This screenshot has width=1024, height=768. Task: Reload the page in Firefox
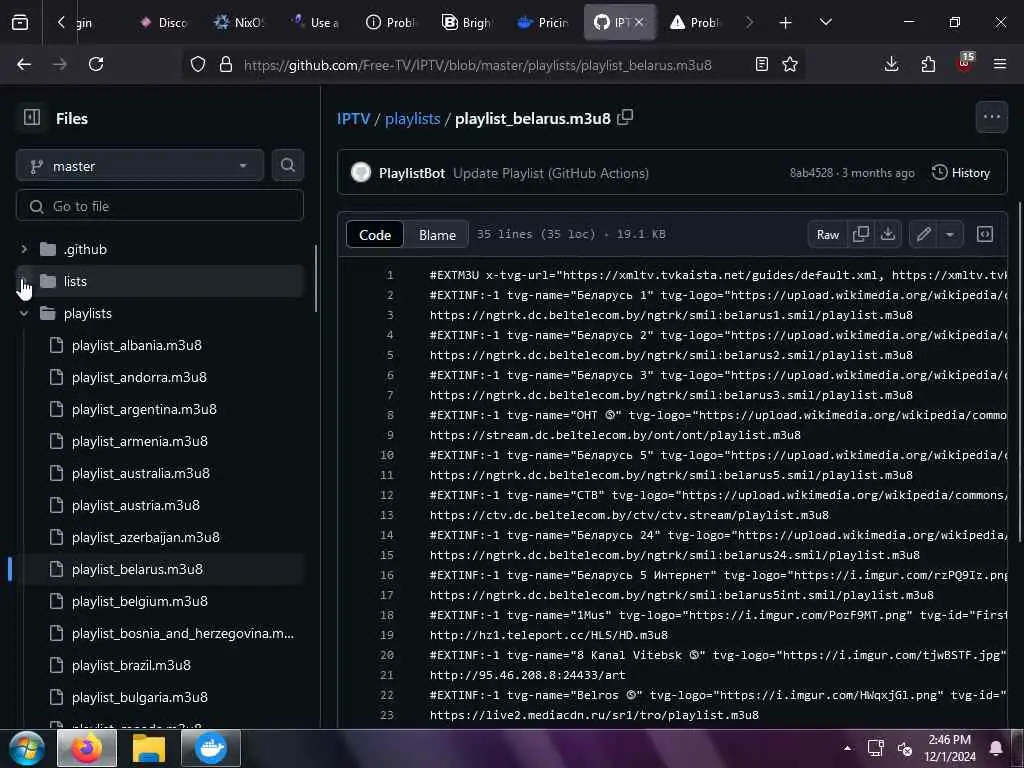point(96,64)
